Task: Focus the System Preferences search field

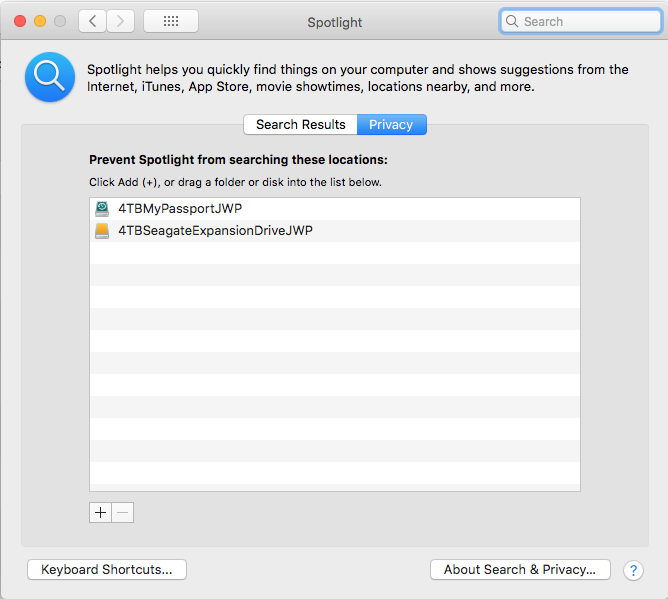Action: pos(580,21)
